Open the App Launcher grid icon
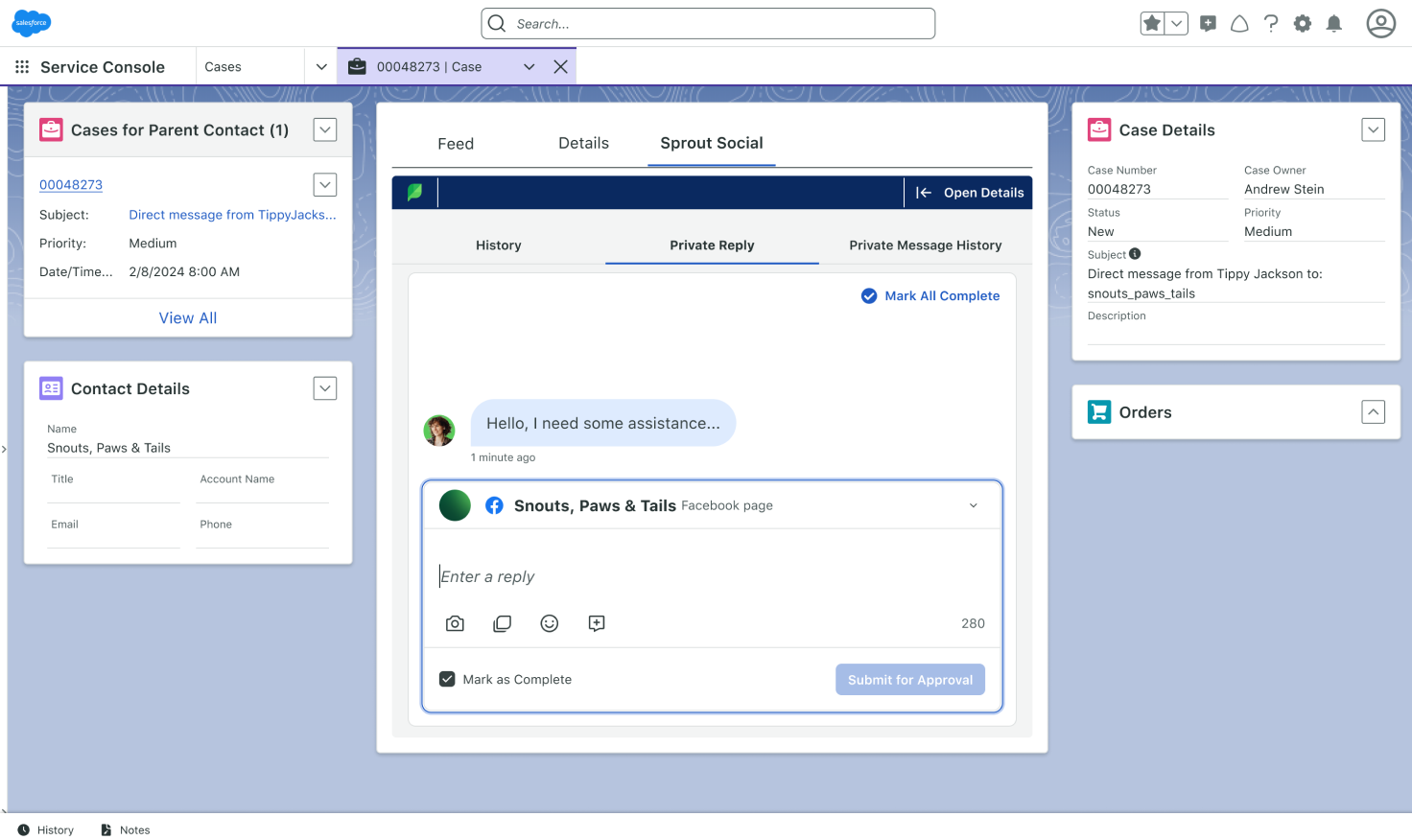The height and width of the screenshot is (840, 1412). pos(22,67)
